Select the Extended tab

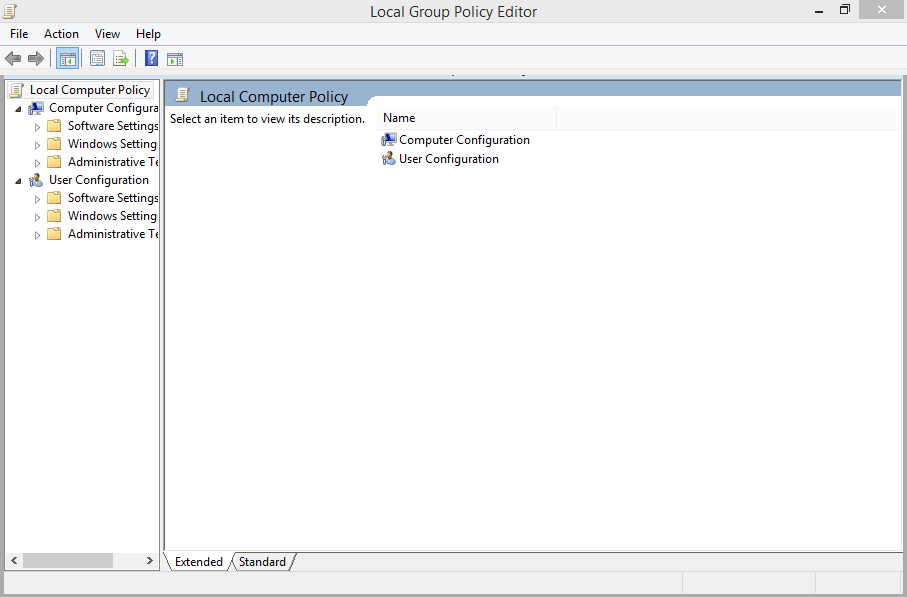click(198, 561)
